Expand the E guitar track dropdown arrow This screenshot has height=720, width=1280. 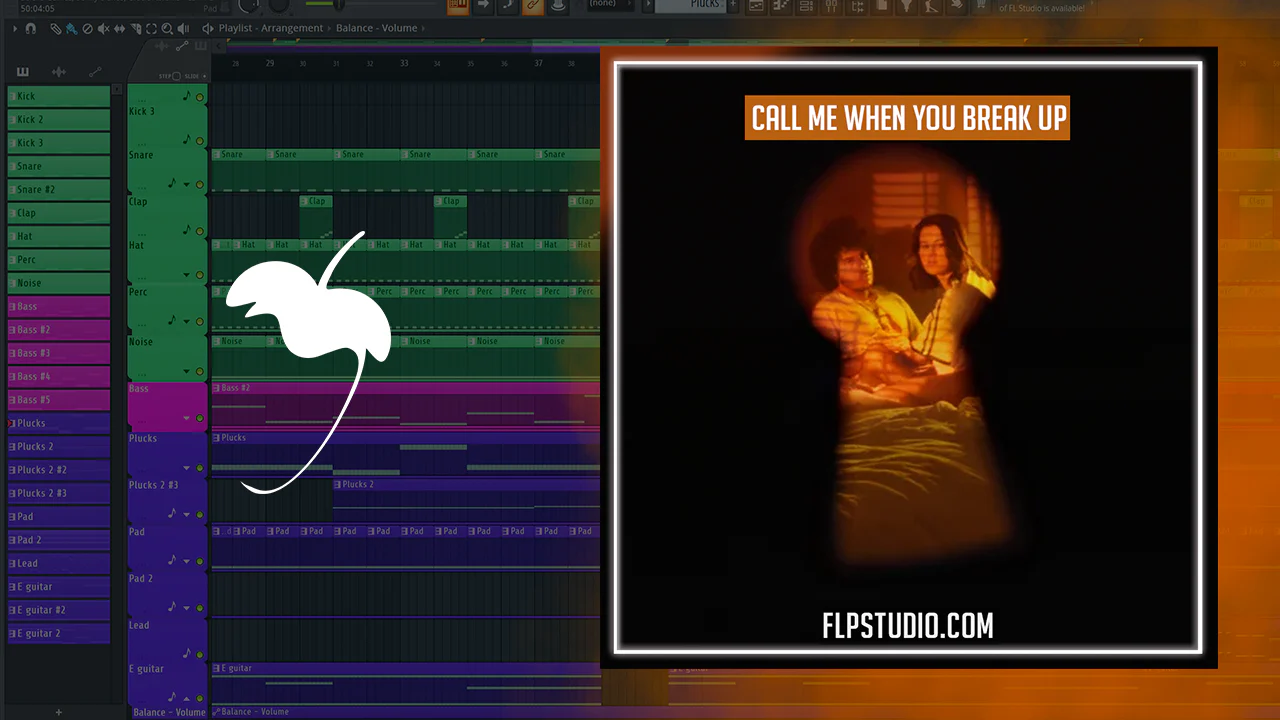186,698
